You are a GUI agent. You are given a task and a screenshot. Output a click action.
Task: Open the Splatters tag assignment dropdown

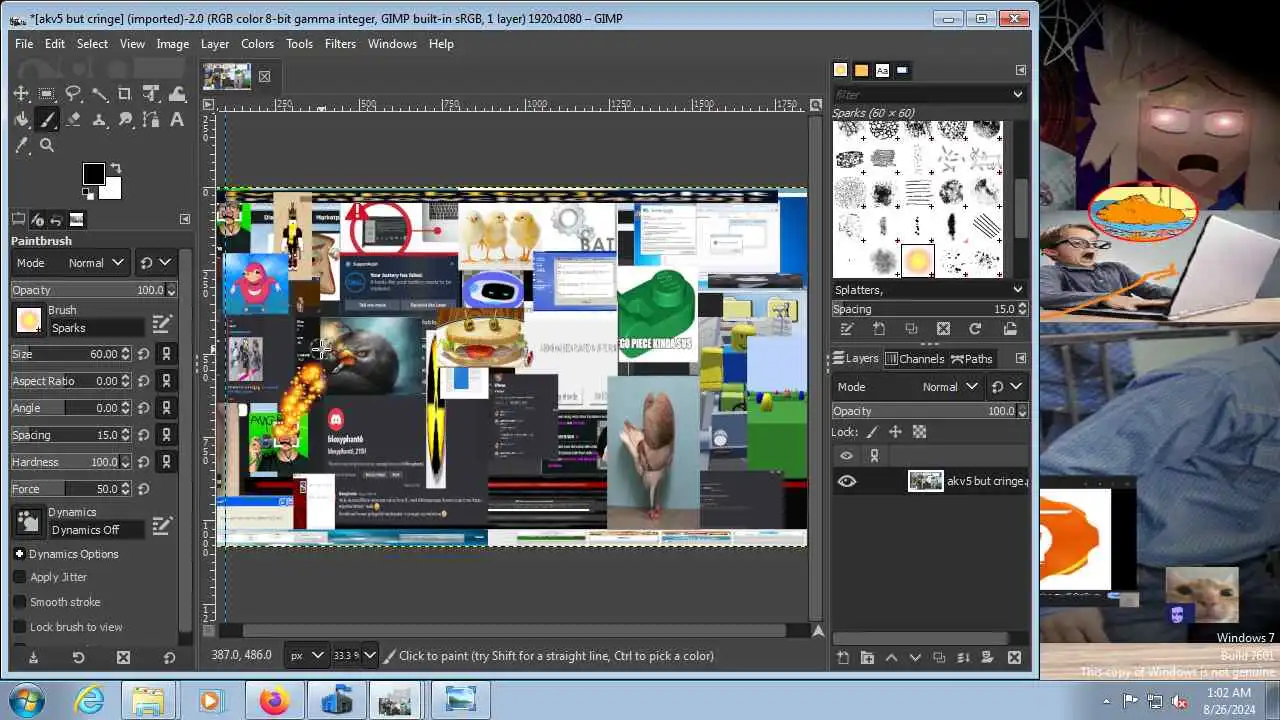1017,290
